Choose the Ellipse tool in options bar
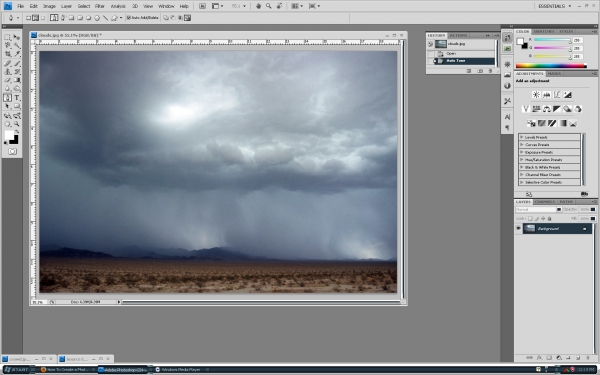The width and height of the screenshot is (600, 375). pyautogui.click(x=88, y=18)
